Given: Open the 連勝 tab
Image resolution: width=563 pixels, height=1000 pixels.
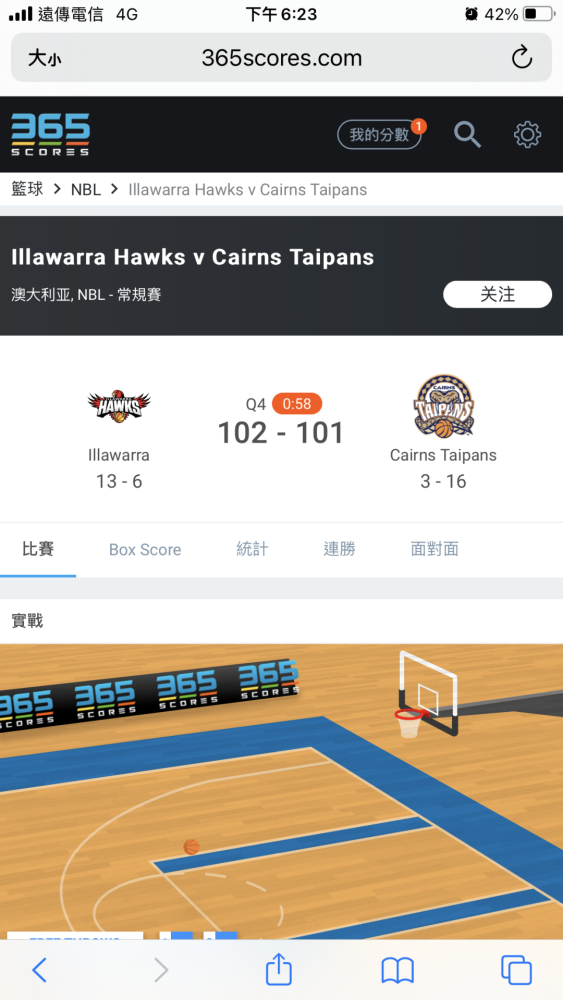Looking at the screenshot, I should pyautogui.click(x=339, y=549).
